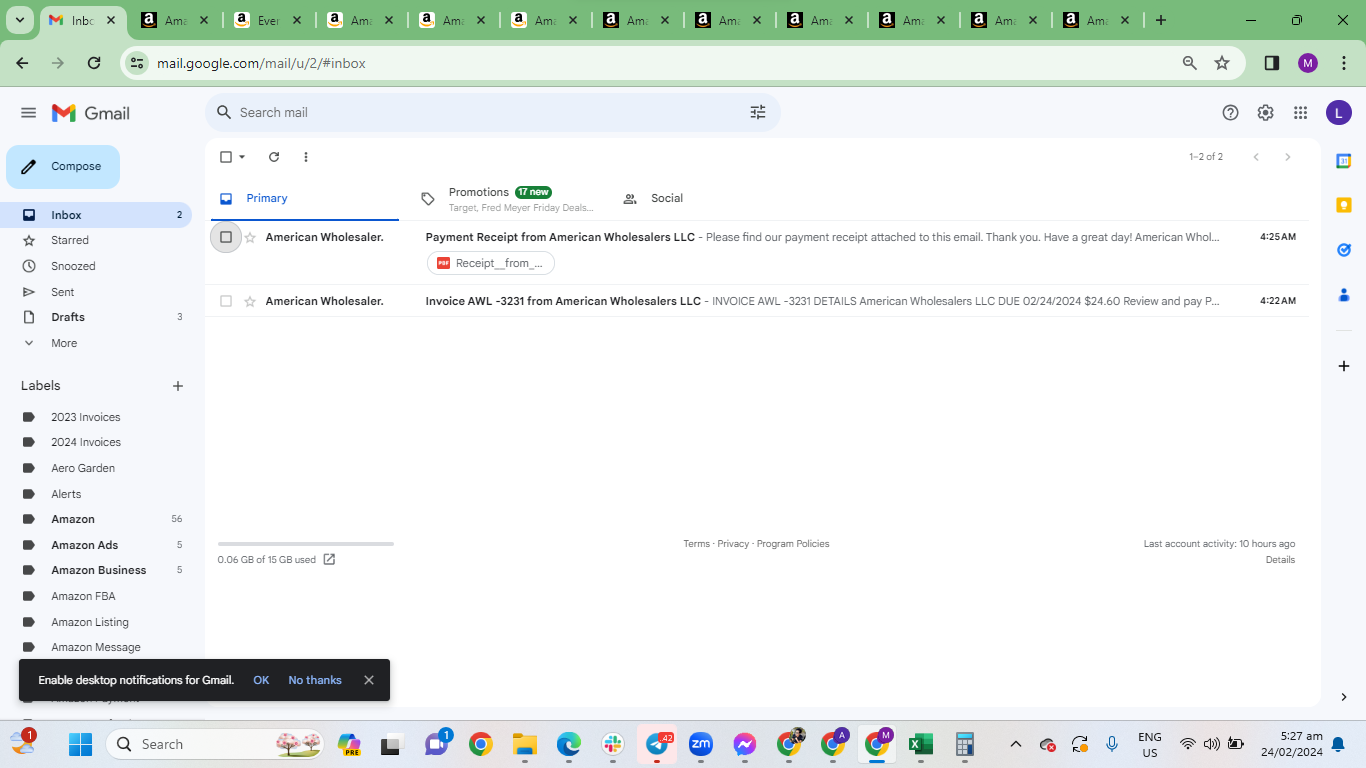View account activity Details link
The image size is (1366, 768).
tap(1280, 560)
